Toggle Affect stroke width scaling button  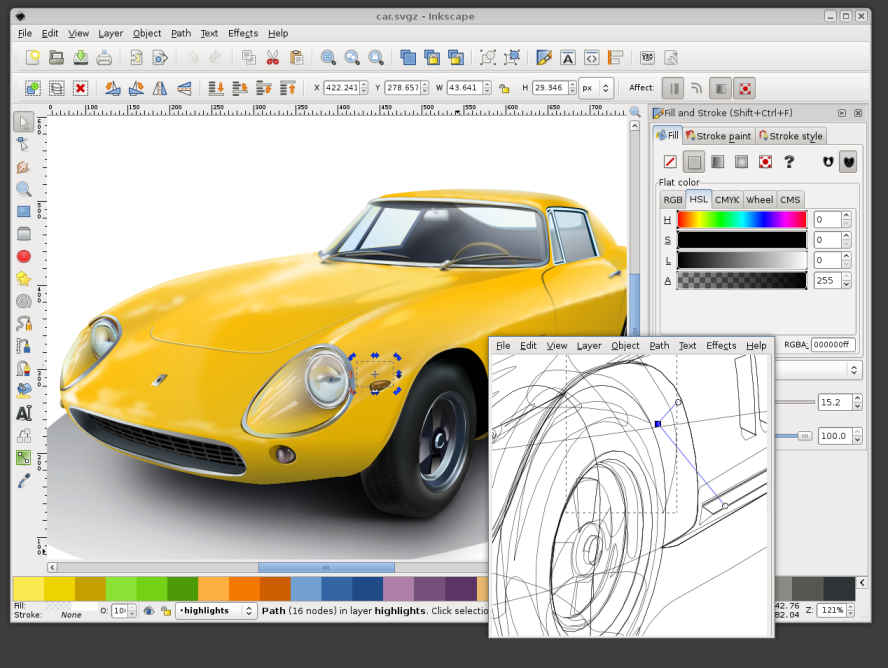[x=673, y=88]
